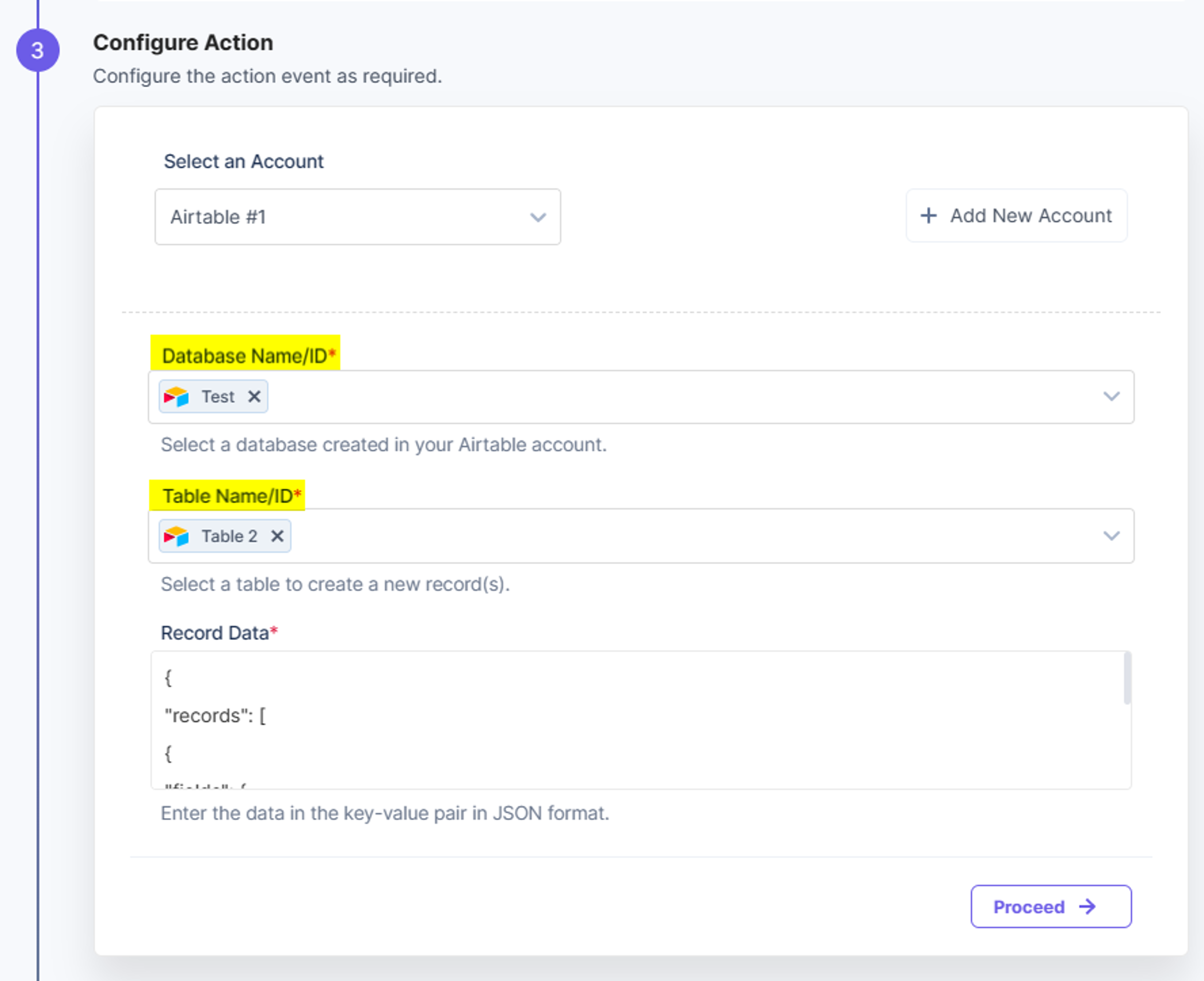The height and width of the screenshot is (981, 1204).
Task: Expand the Table Name/ID dropdown chevron
Action: coord(1111,536)
